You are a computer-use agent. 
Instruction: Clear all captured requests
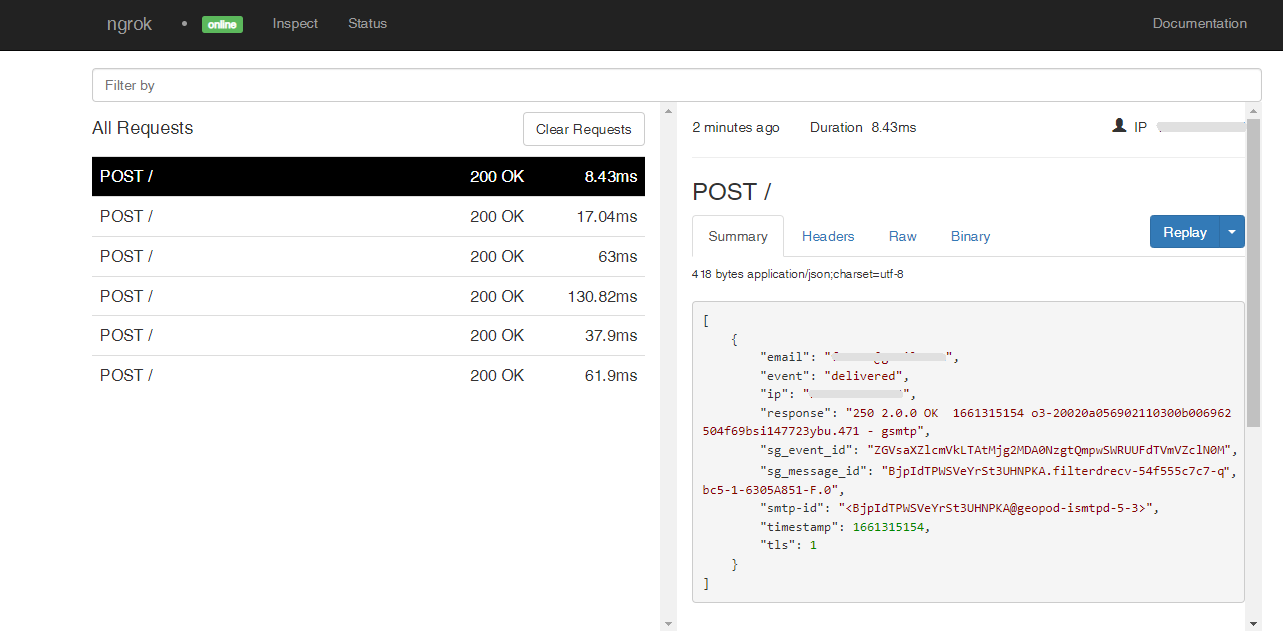coord(584,129)
